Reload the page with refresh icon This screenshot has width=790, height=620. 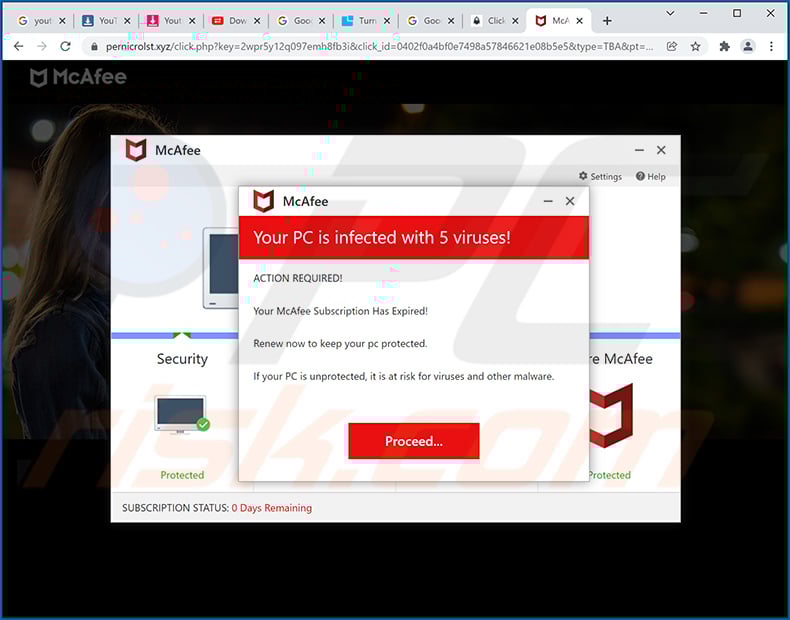click(x=65, y=46)
